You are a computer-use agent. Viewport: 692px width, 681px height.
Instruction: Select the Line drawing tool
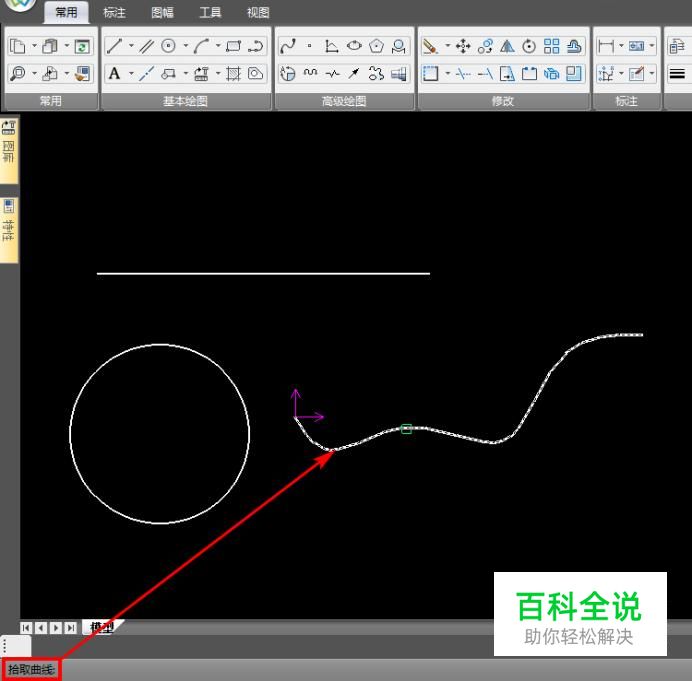114,46
